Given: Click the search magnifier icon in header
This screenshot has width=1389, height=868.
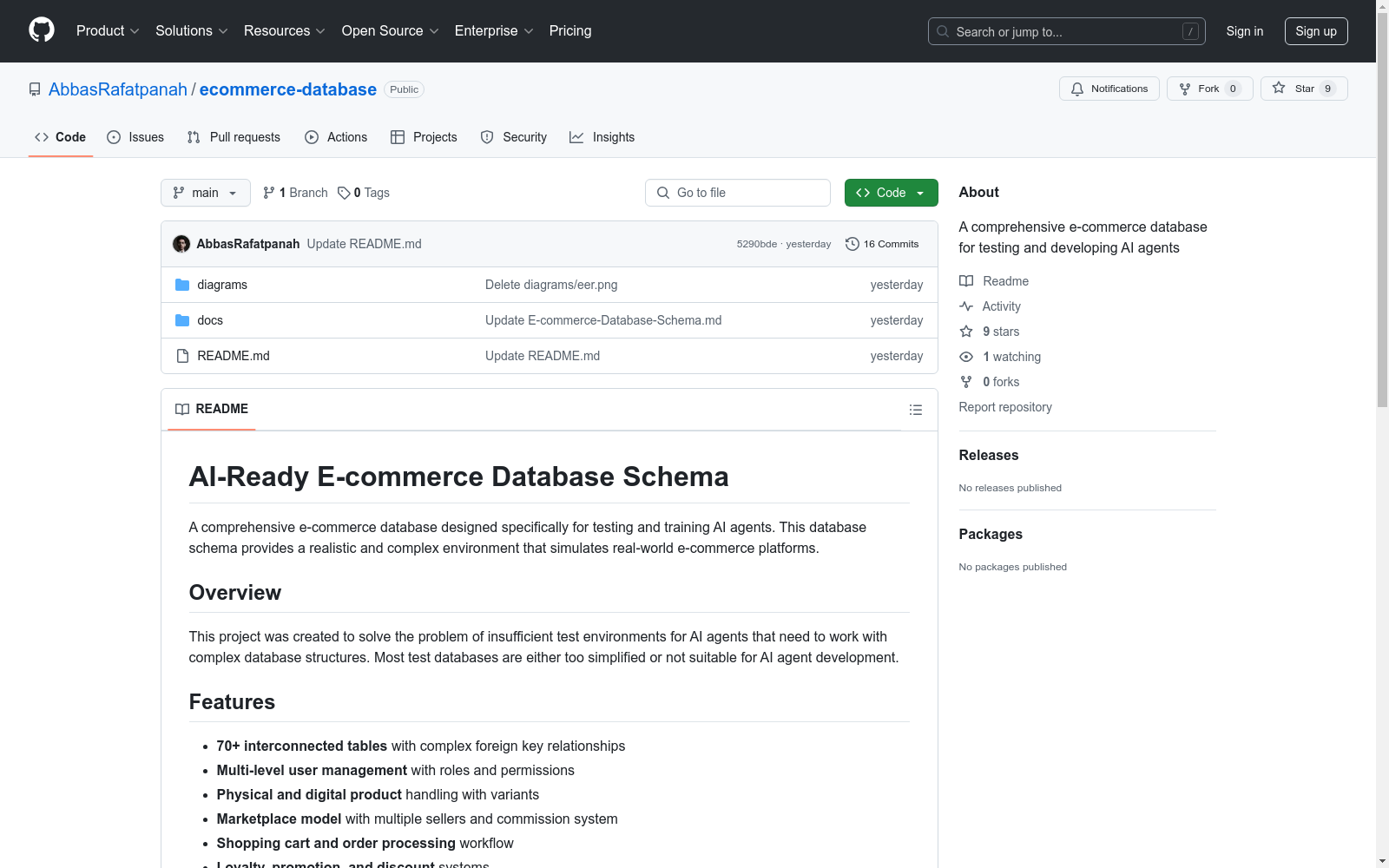Looking at the screenshot, I should tap(943, 31).
